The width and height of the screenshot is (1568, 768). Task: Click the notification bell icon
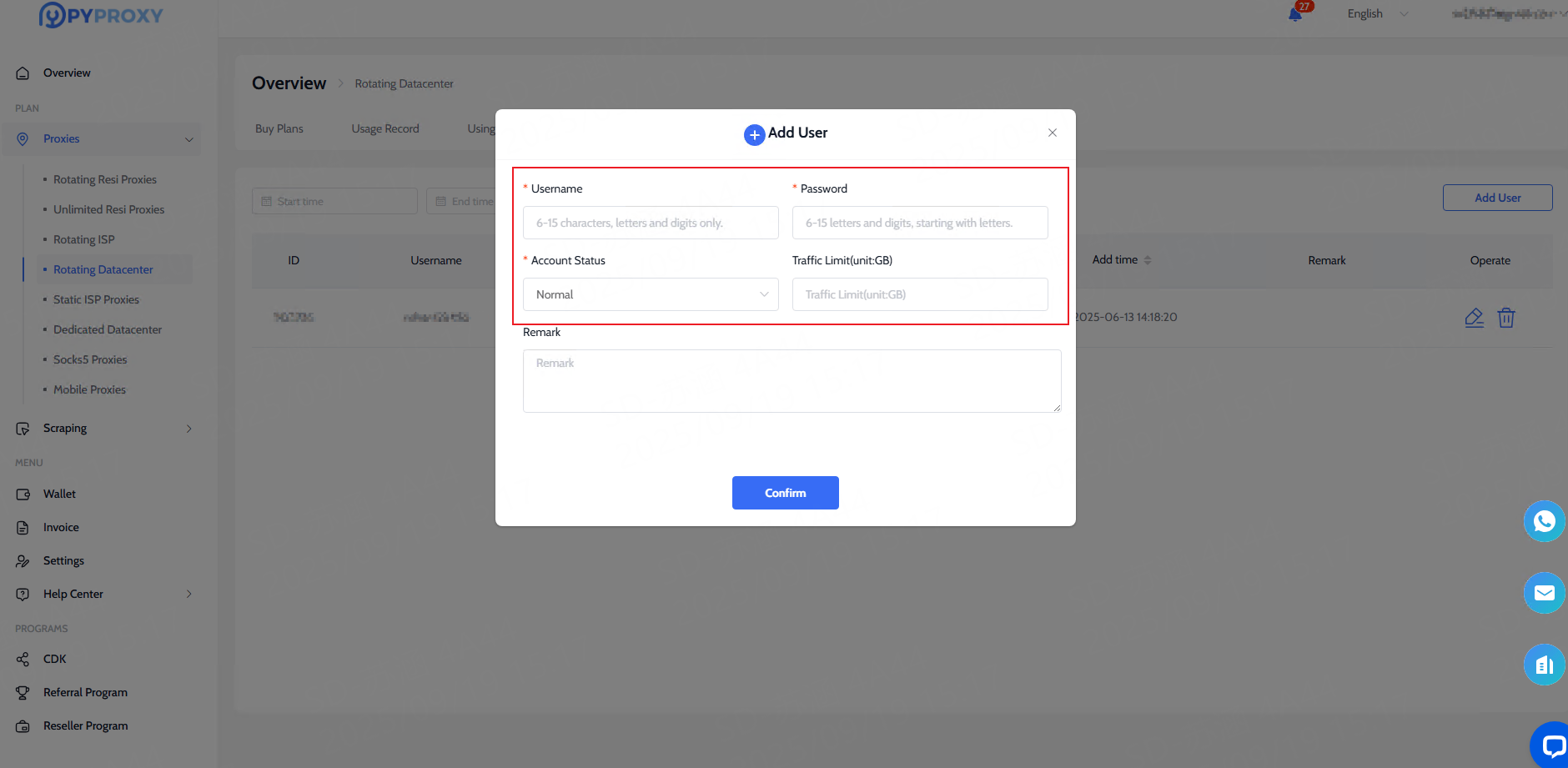tap(1295, 14)
